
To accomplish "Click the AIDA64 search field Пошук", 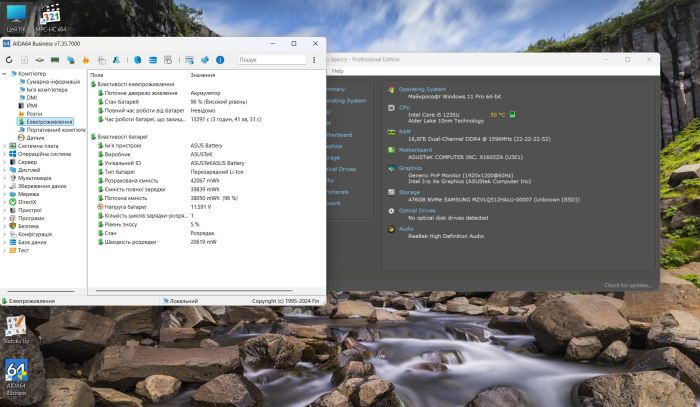I will 271,60.
